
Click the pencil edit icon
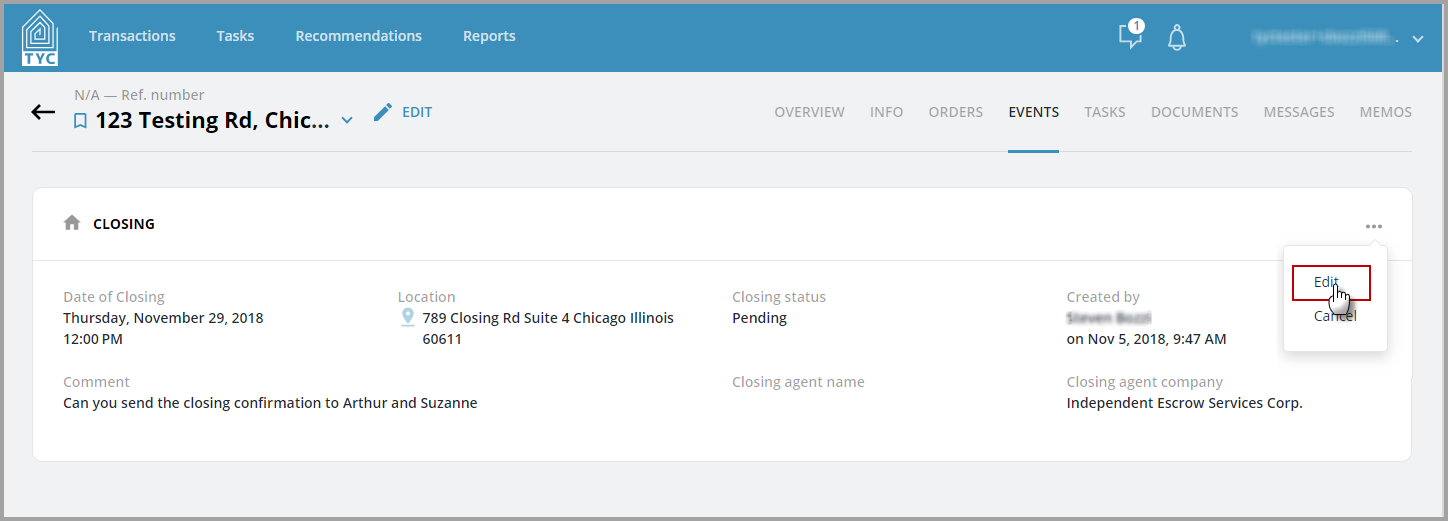[x=383, y=112]
